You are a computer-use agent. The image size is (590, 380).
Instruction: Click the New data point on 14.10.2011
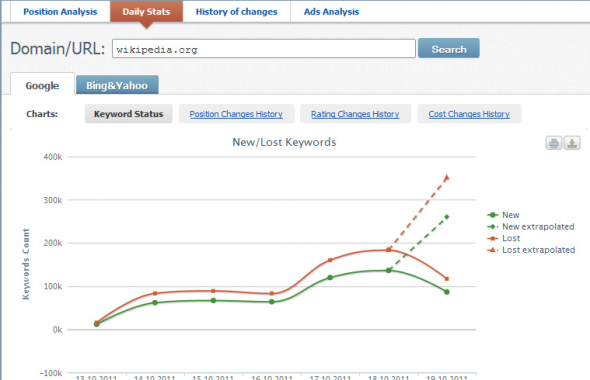pyautogui.click(x=155, y=302)
